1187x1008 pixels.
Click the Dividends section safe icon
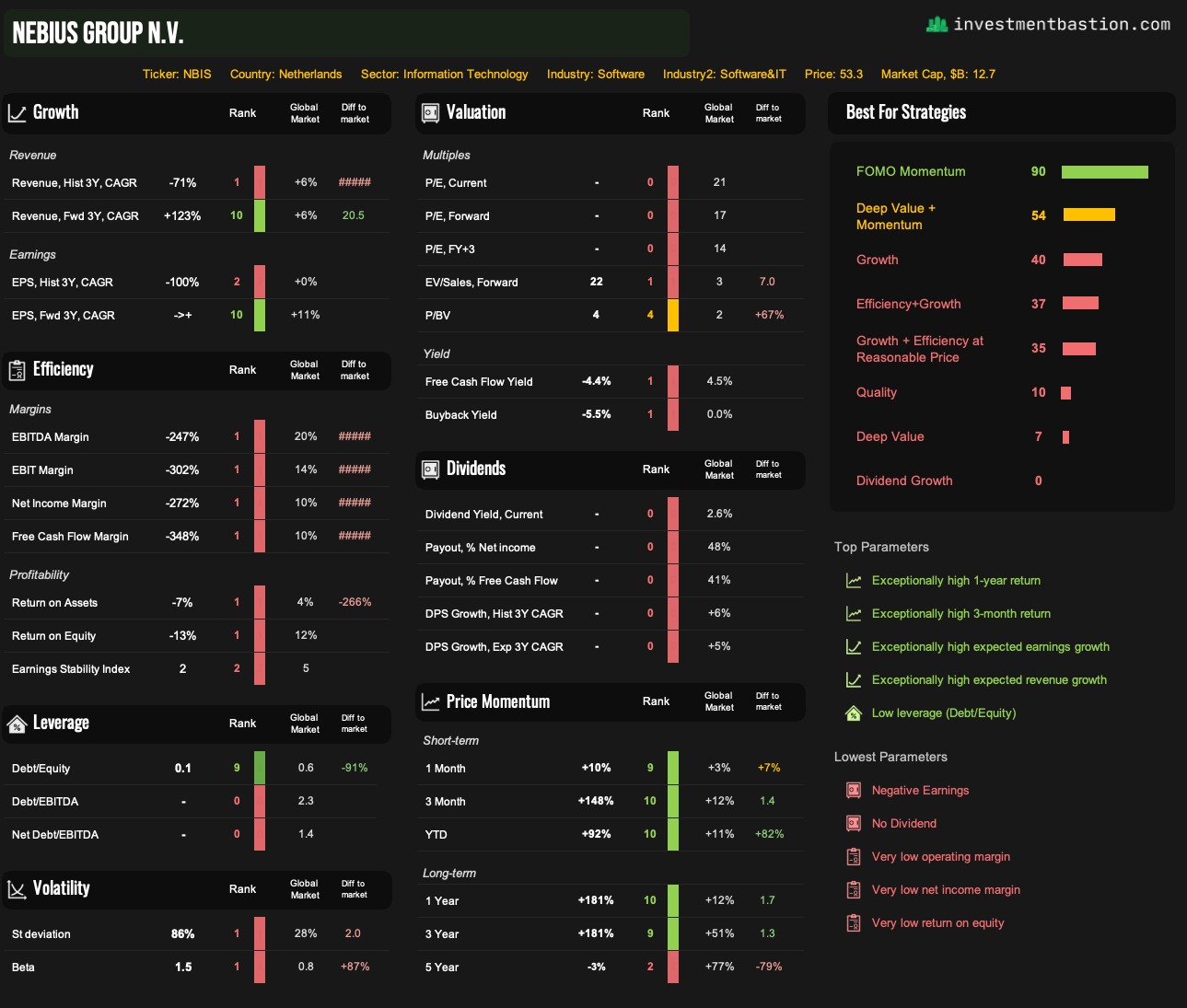430,469
